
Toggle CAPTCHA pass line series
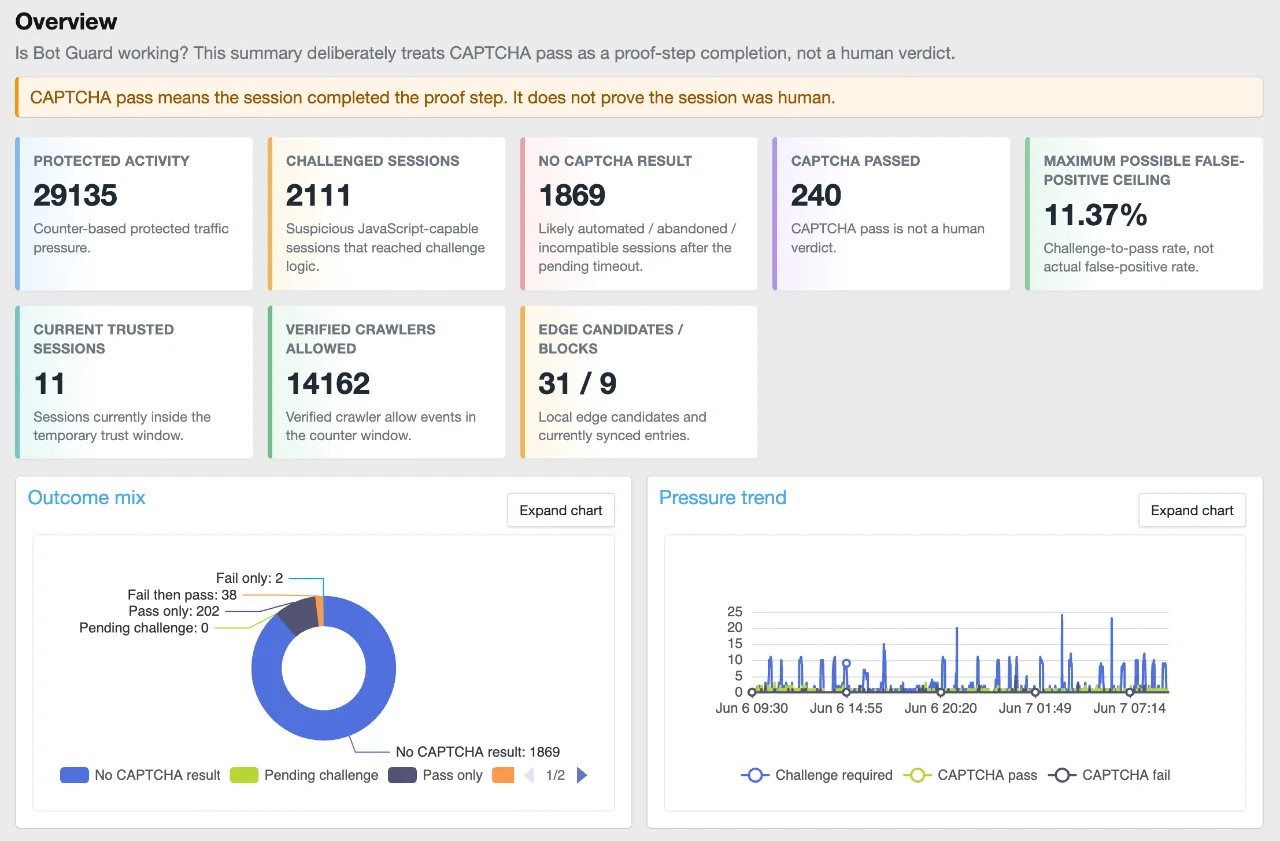coord(970,775)
